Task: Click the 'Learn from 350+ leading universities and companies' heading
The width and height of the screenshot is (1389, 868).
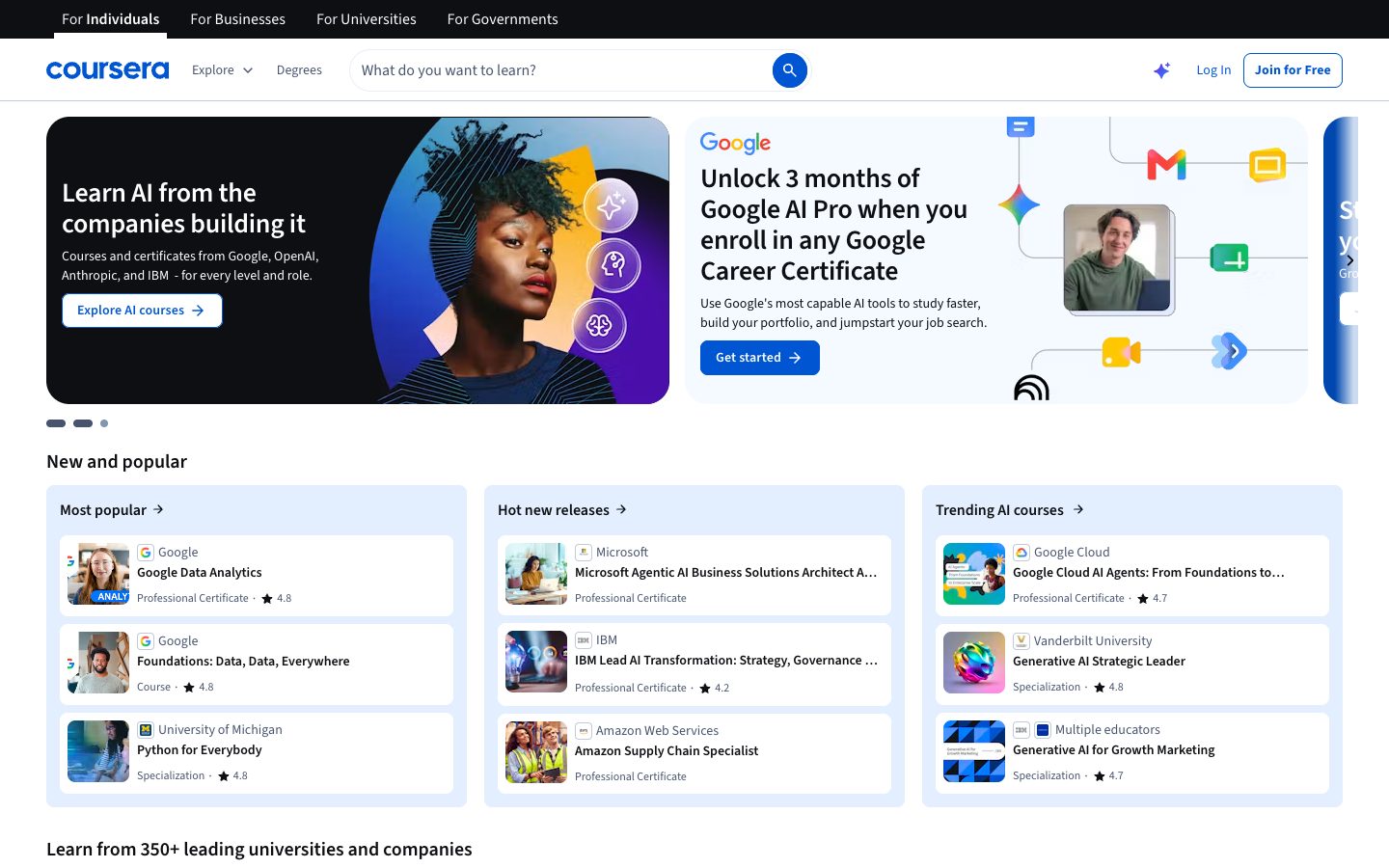Action: pyautogui.click(x=259, y=850)
